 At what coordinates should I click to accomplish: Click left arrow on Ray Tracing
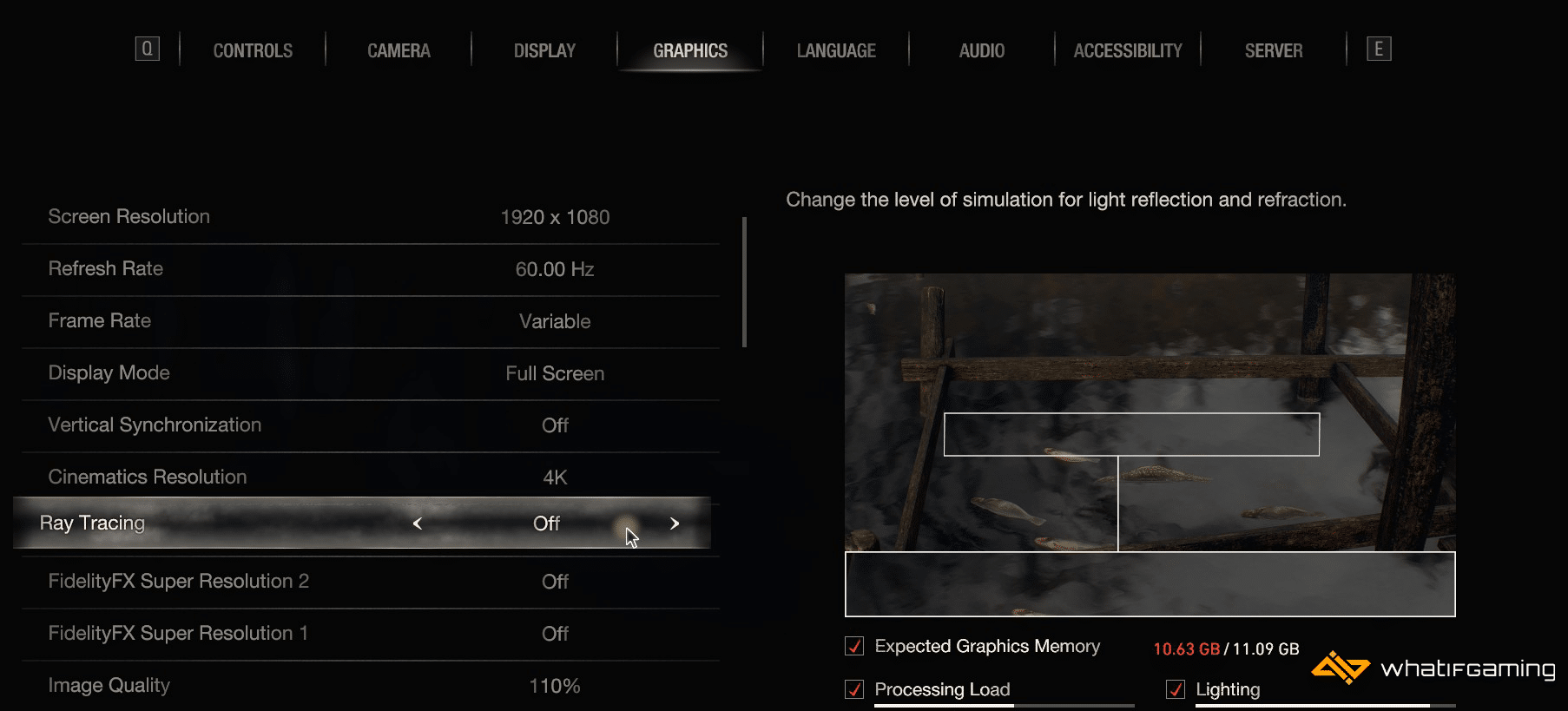[418, 523]
